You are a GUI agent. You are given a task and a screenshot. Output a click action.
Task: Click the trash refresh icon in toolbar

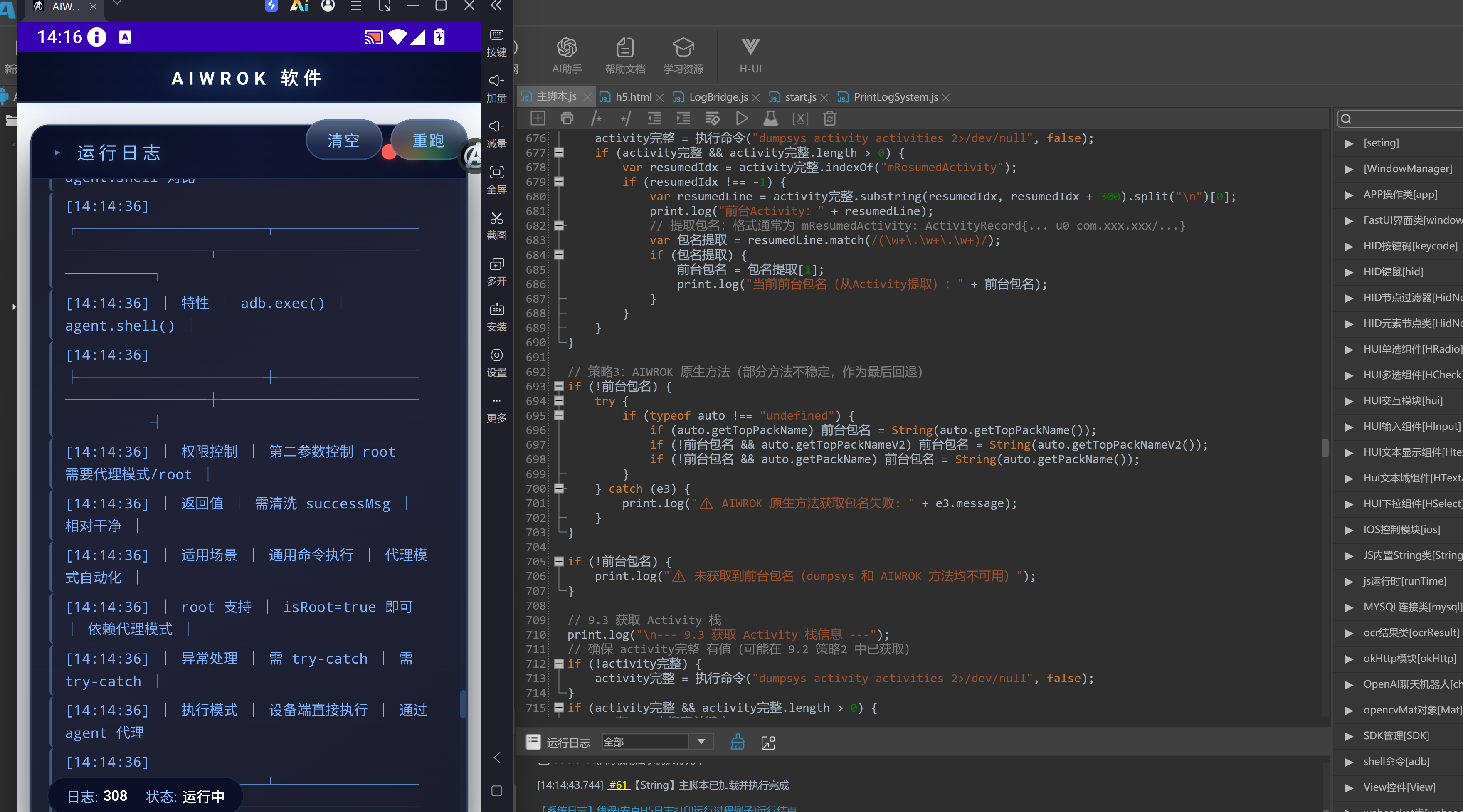(830, 118)
